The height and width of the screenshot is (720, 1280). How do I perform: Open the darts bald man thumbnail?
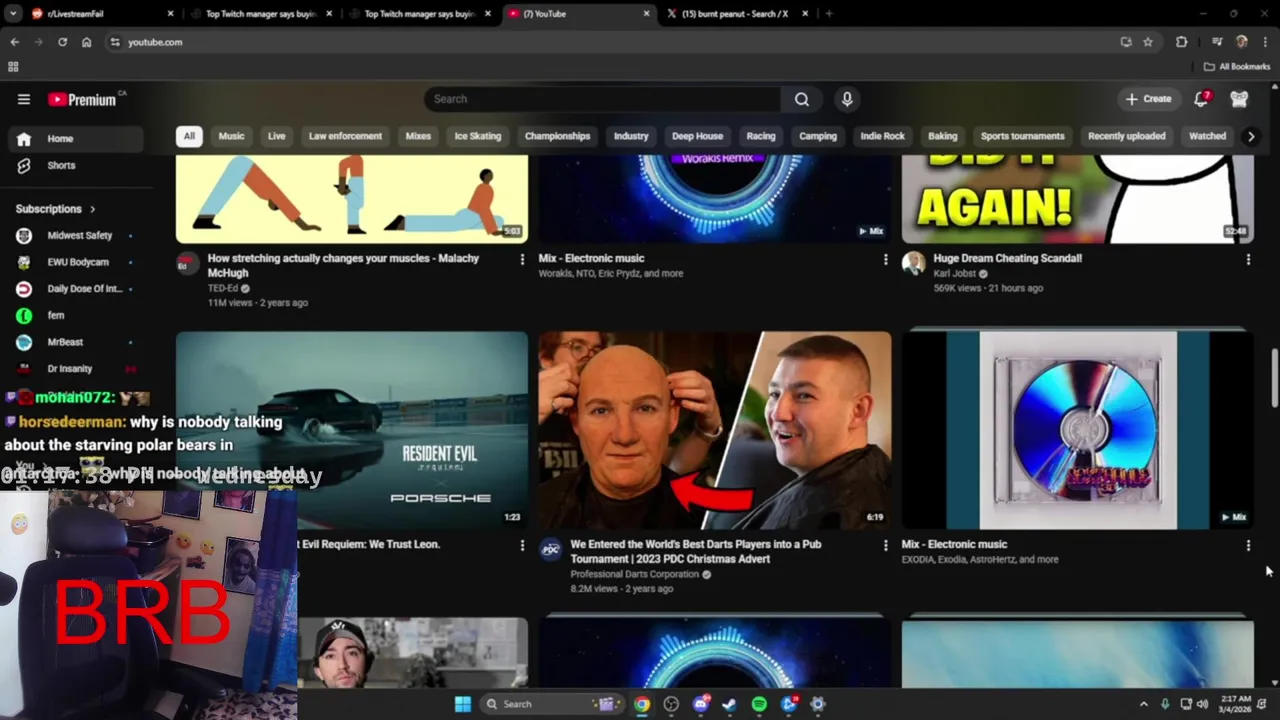point(715,430)
